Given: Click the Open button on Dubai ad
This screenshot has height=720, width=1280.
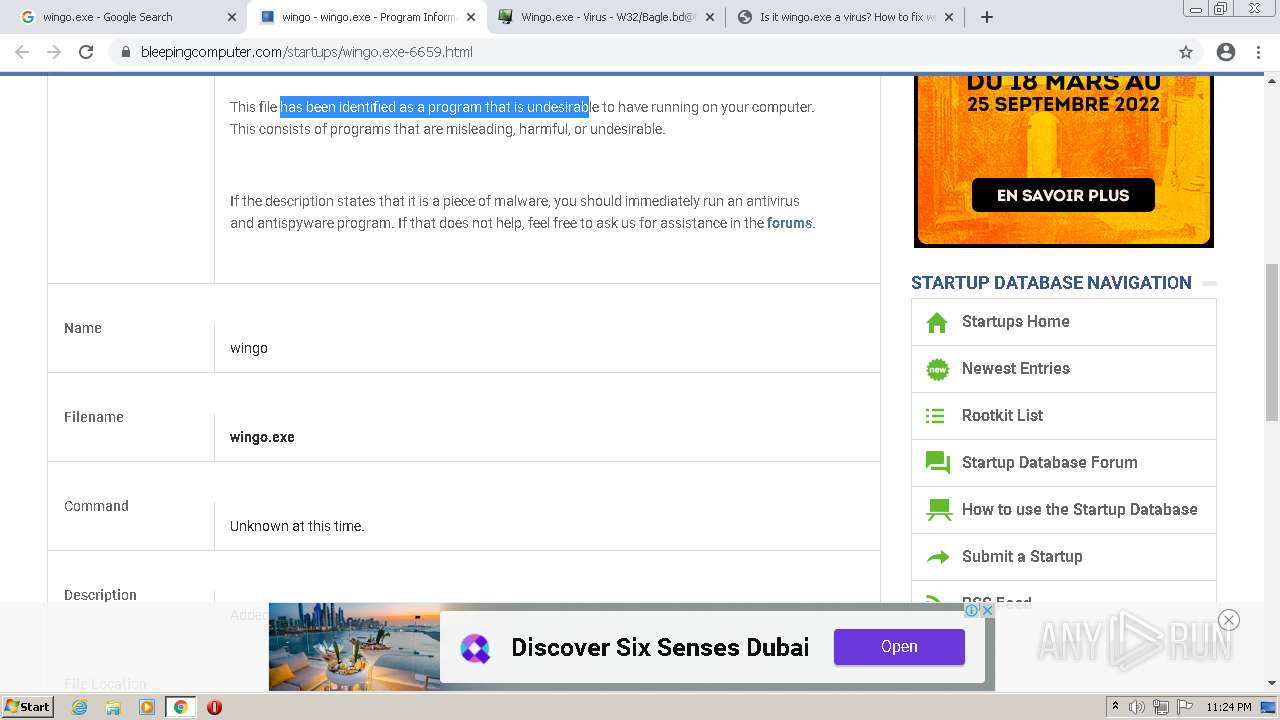Looking at the screenshot, I should click(x=899, y=647).
